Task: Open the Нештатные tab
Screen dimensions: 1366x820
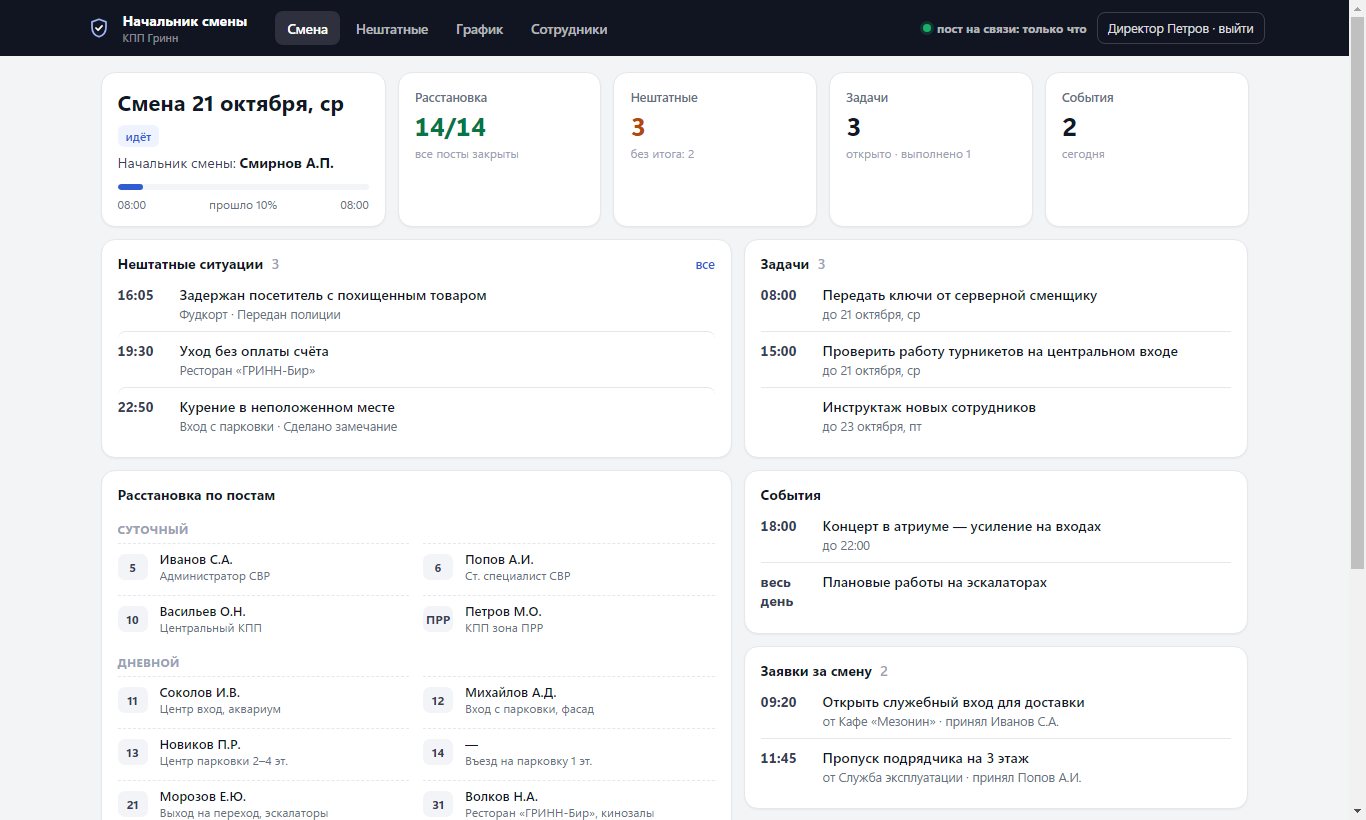Action: click(392, 29)
